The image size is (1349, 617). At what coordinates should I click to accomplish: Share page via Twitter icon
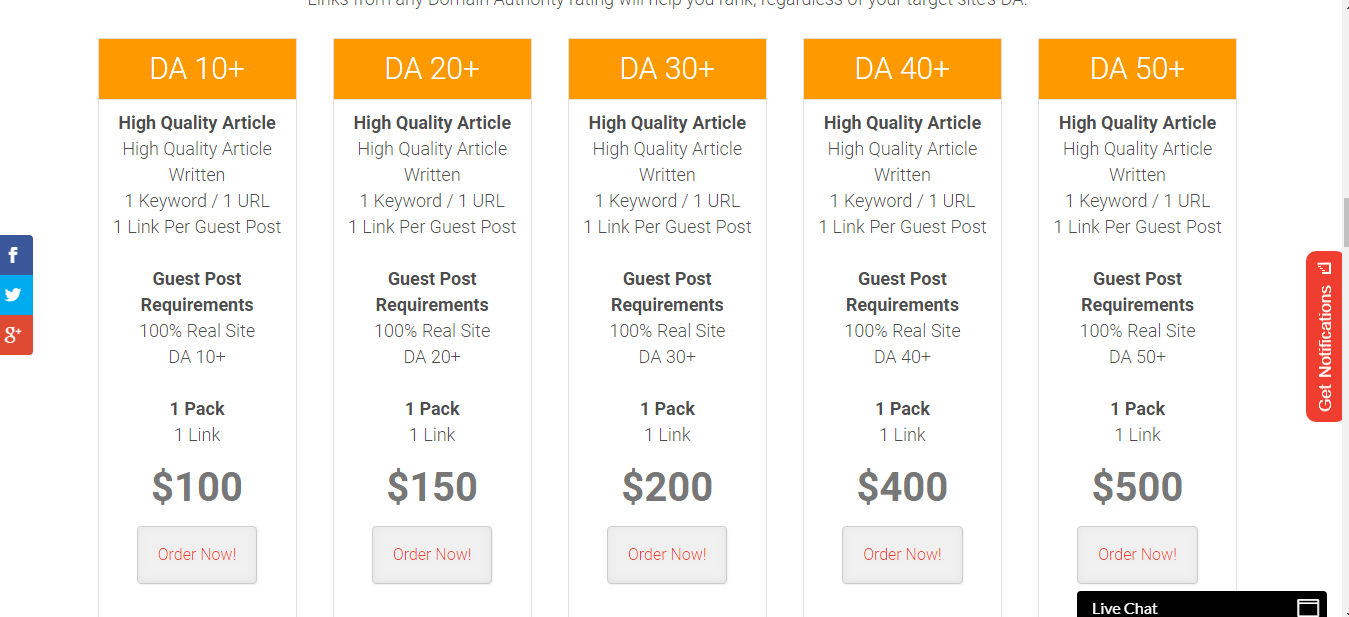(14, 295)
